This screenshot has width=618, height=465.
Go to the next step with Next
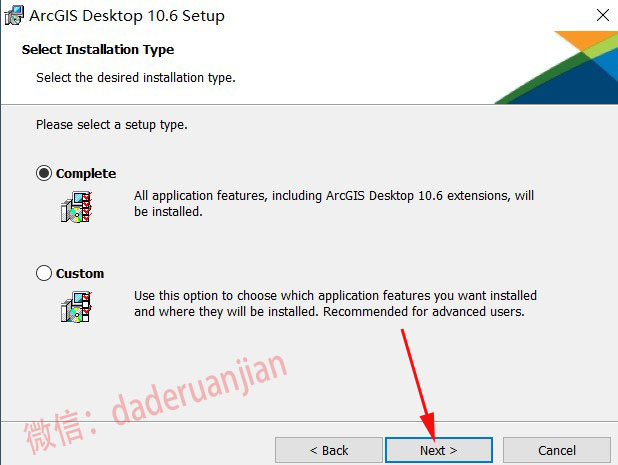(439, 450)
